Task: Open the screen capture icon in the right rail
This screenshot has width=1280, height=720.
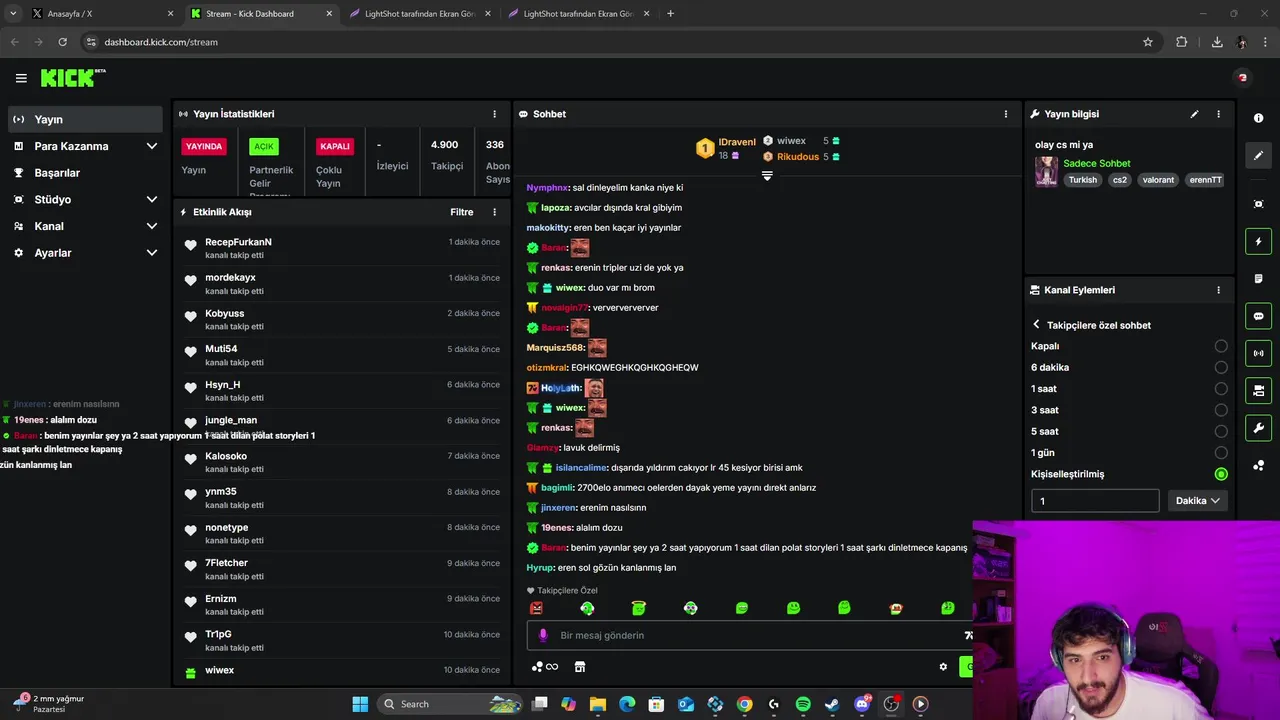Action: pyautogui.click(x=1258, y=204)
